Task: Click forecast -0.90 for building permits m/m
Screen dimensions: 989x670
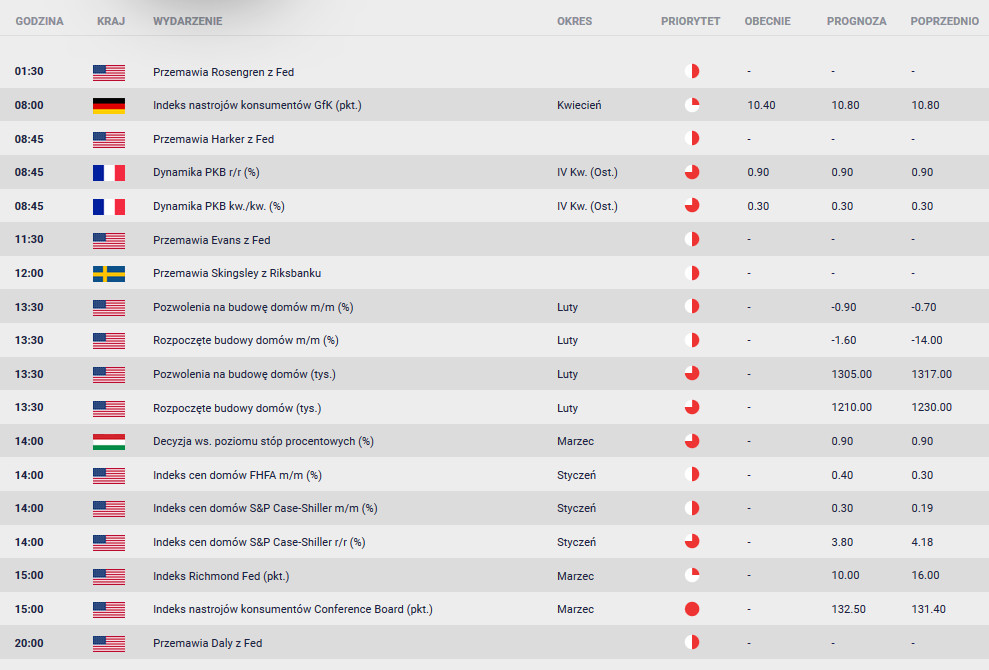Action: pyautogui.click(x=844, y=307)
